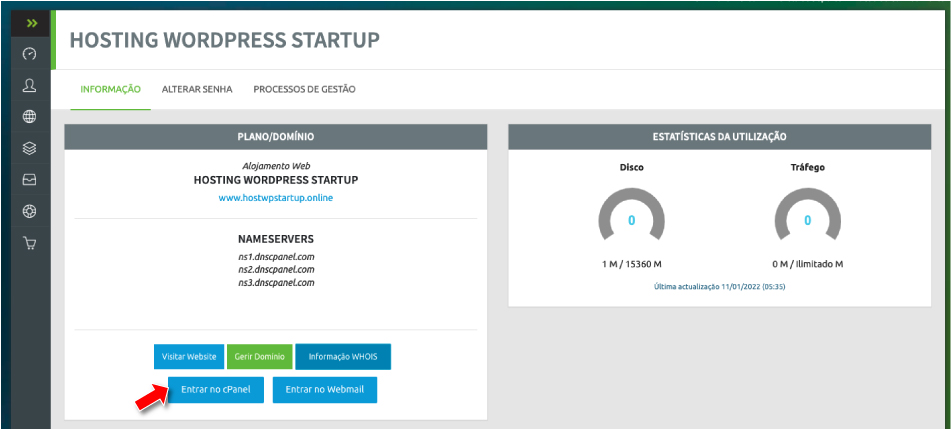Image resolution: width=951 pixels, height=429 pixels.
Task: Expand the sidebar with double-chevron icon
Action: pos(31,22)
